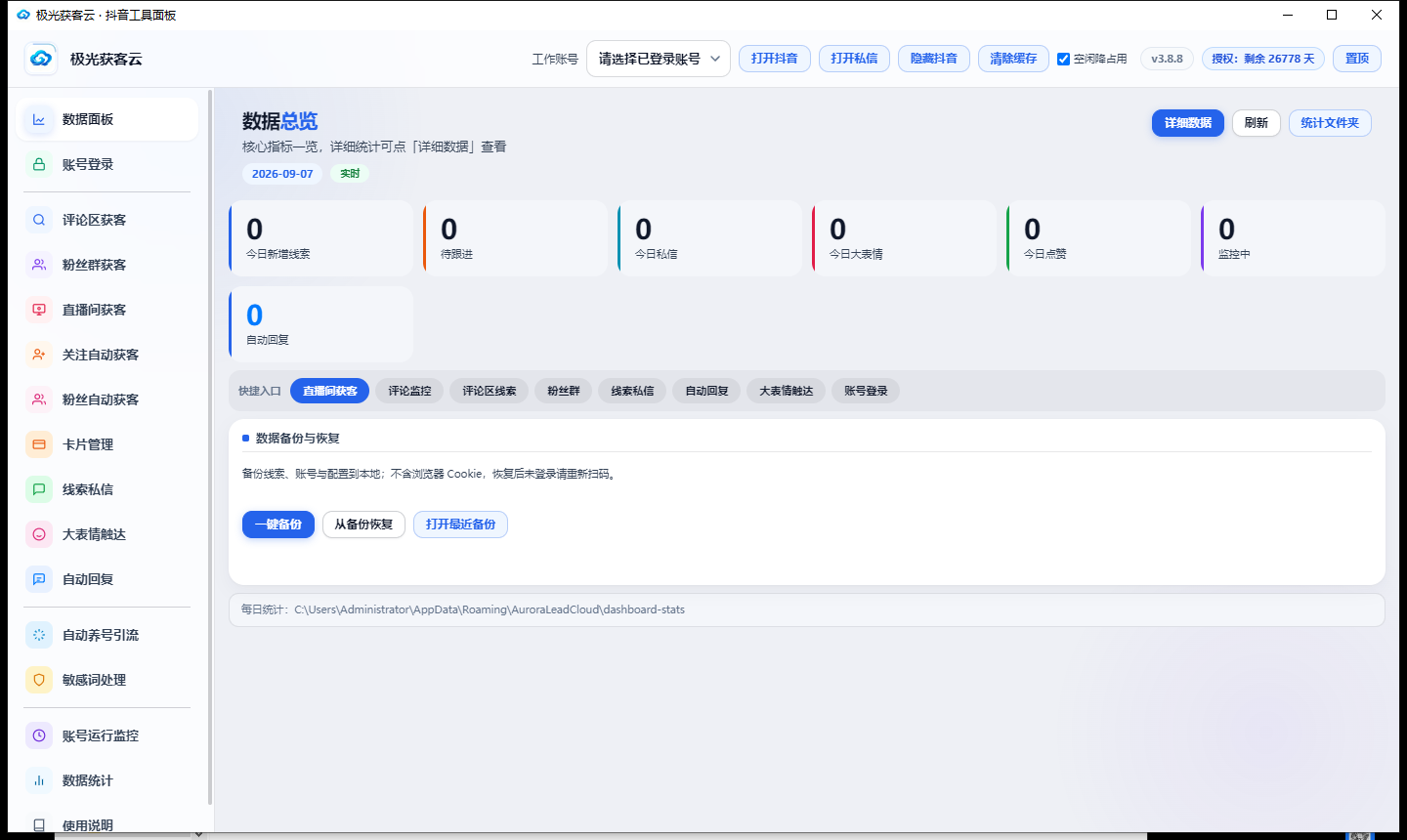Click the account dropdown chevron arrow
The height and width of the screenshot is (840, 1407).
[x=715, y=59]
